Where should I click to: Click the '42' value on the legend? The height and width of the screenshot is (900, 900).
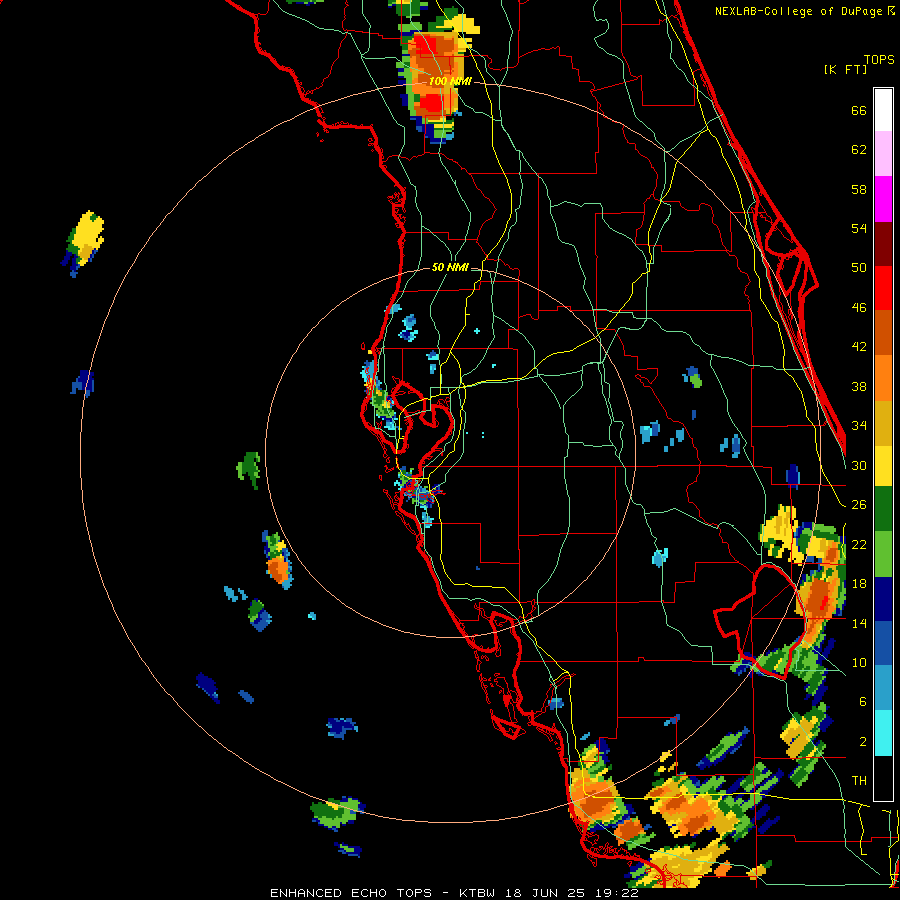pos(859,347)
